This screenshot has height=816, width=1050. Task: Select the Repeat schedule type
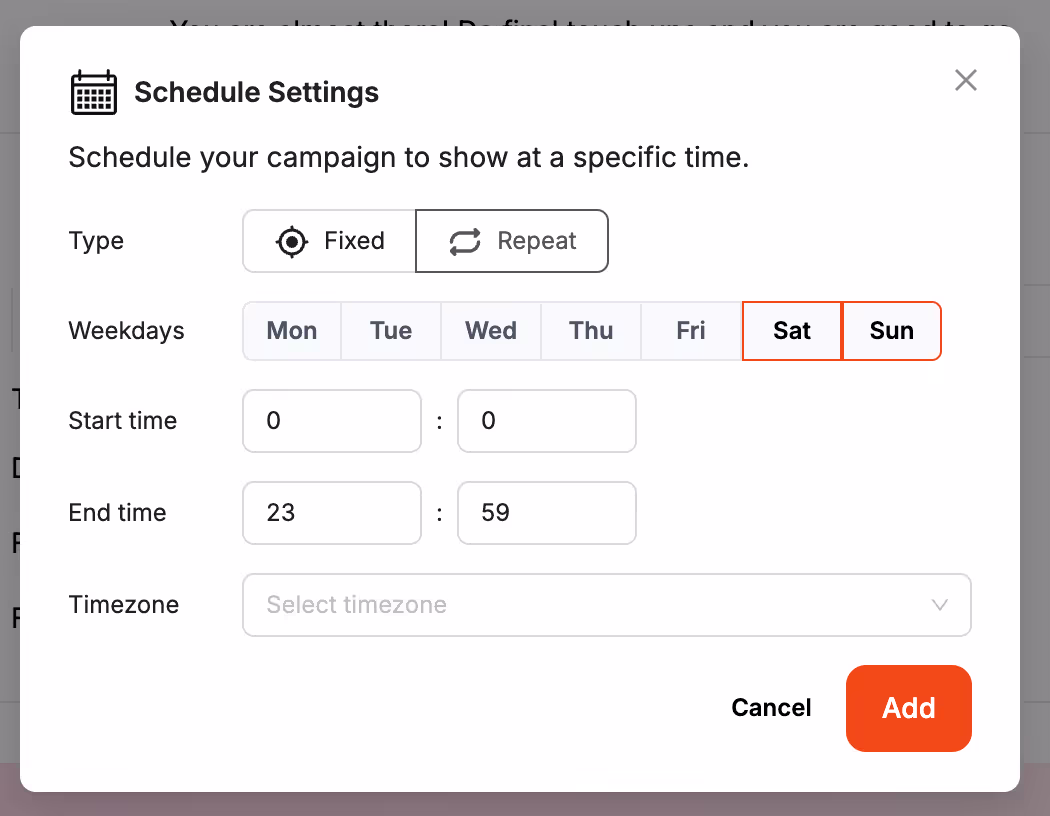tap(512, 241)
